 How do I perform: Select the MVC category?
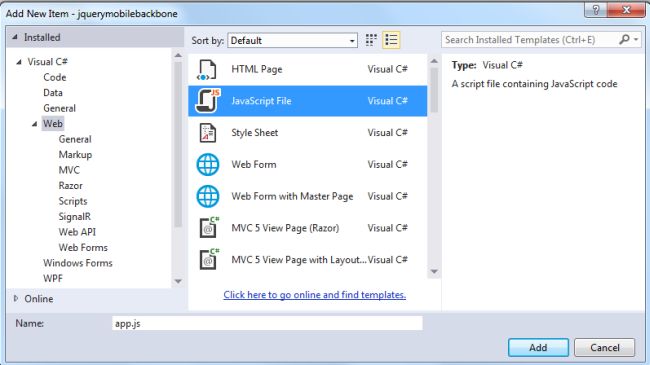tap(69, 170)
